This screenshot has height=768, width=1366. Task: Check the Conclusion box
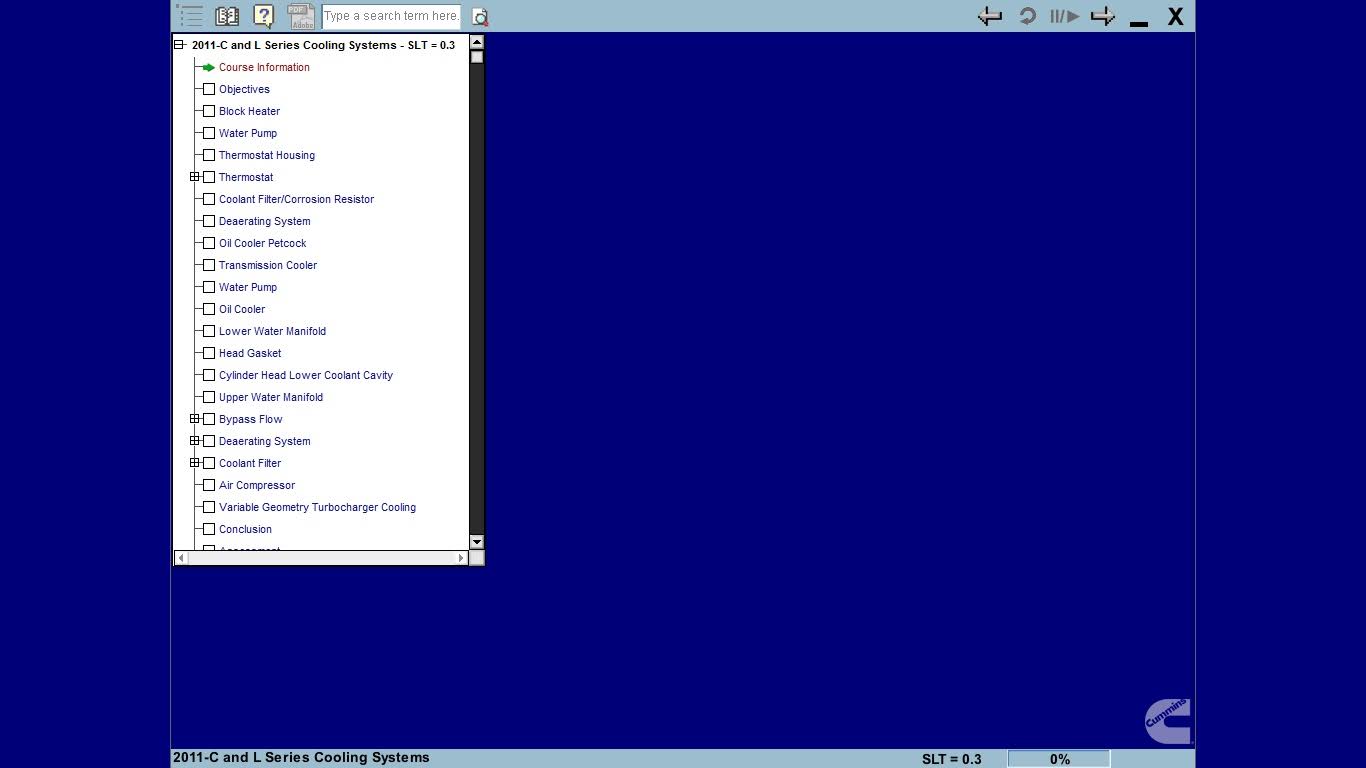point(209,529)
